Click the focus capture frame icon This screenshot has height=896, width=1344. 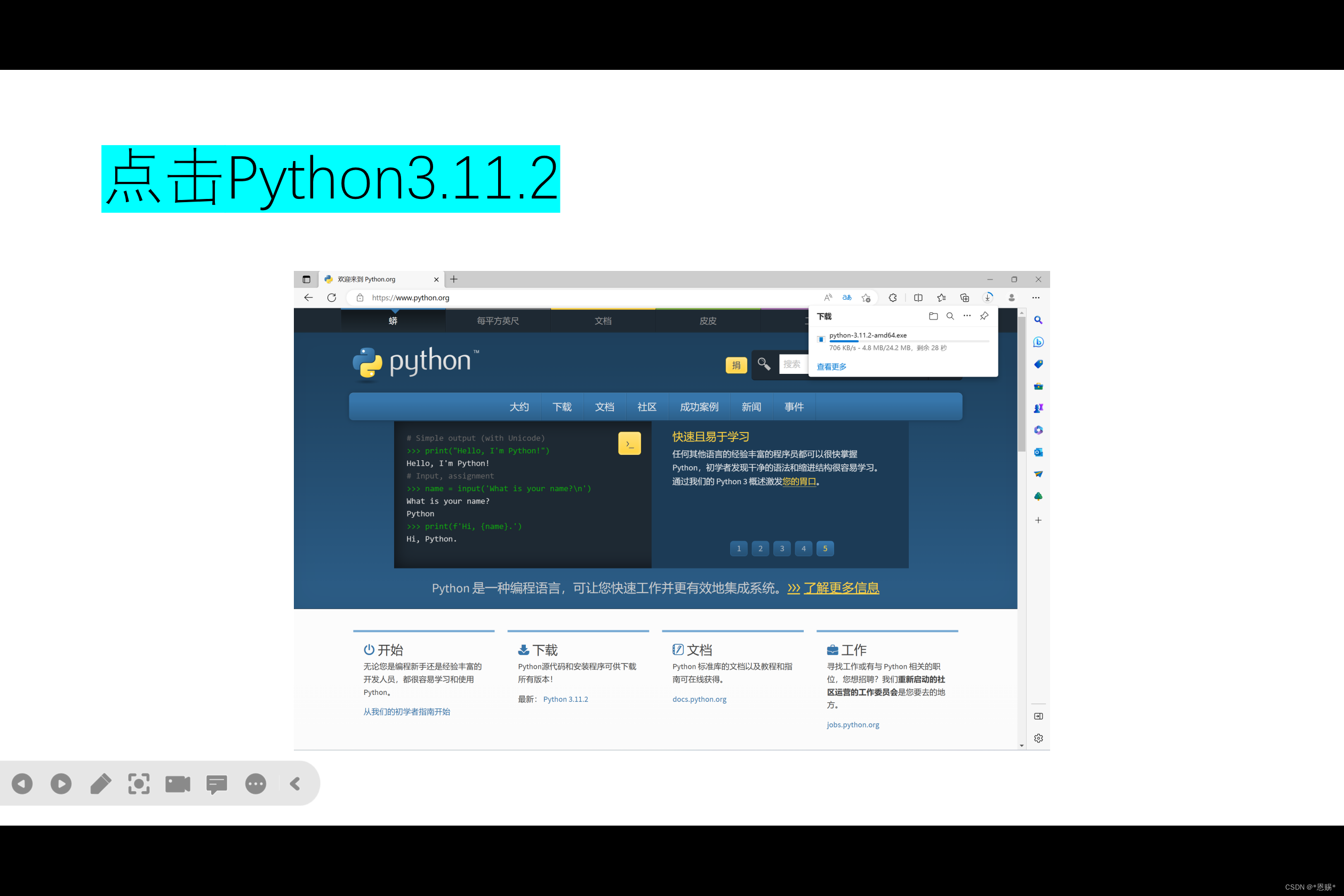(139, 783)
